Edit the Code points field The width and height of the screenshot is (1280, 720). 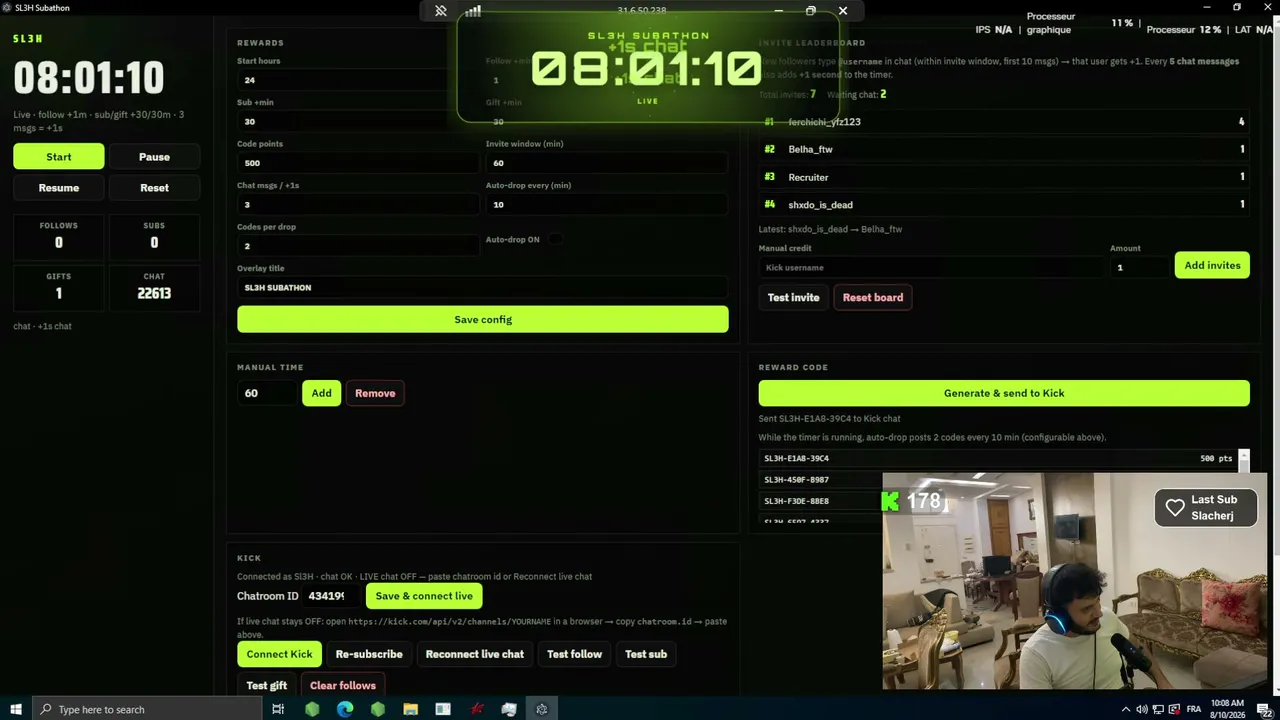[358, 163]
